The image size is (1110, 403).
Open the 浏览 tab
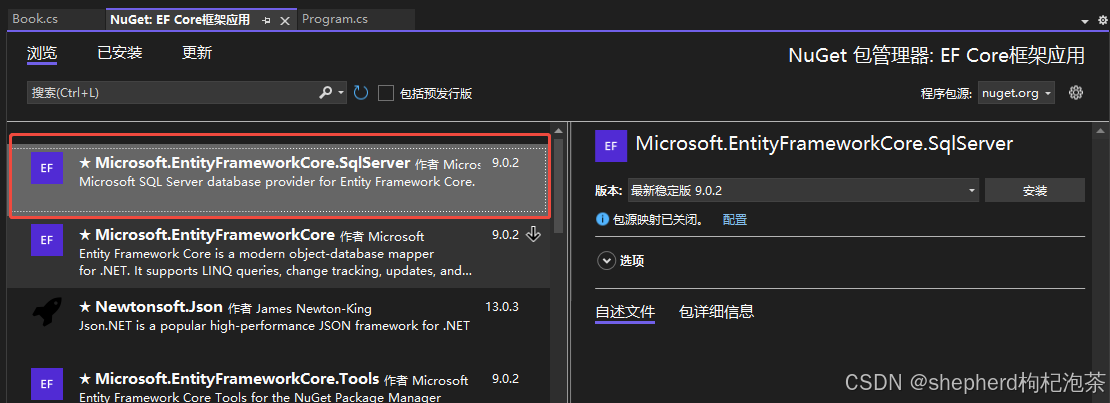42,53
